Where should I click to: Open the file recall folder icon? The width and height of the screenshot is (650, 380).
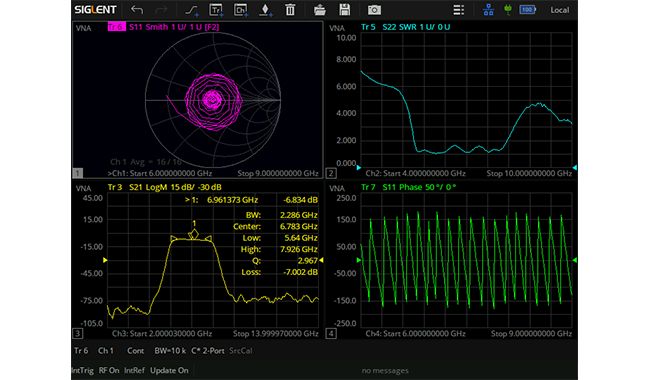point(320,10)
